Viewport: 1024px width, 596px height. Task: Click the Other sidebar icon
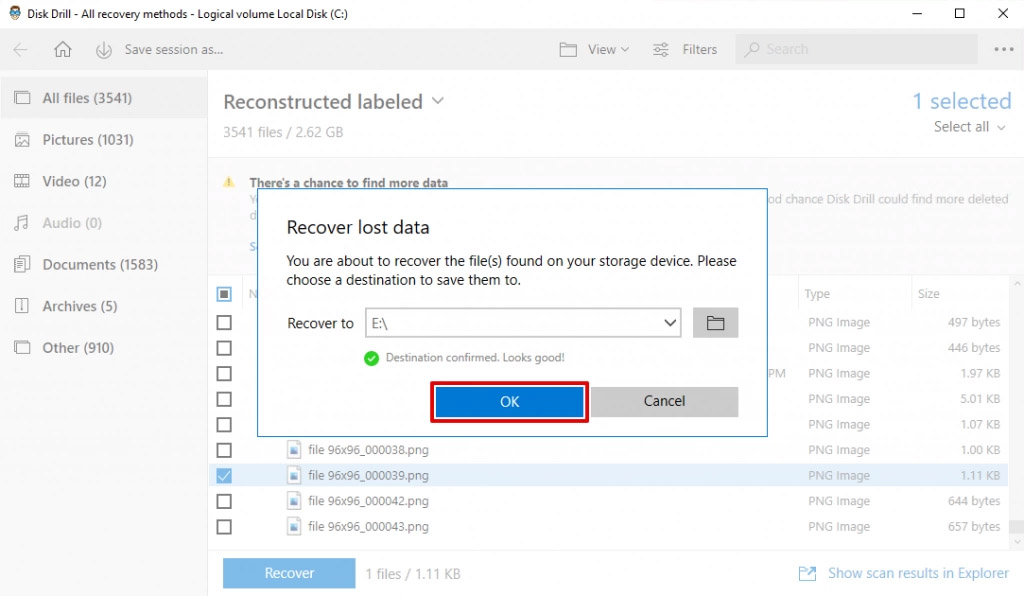pos(22,347)
